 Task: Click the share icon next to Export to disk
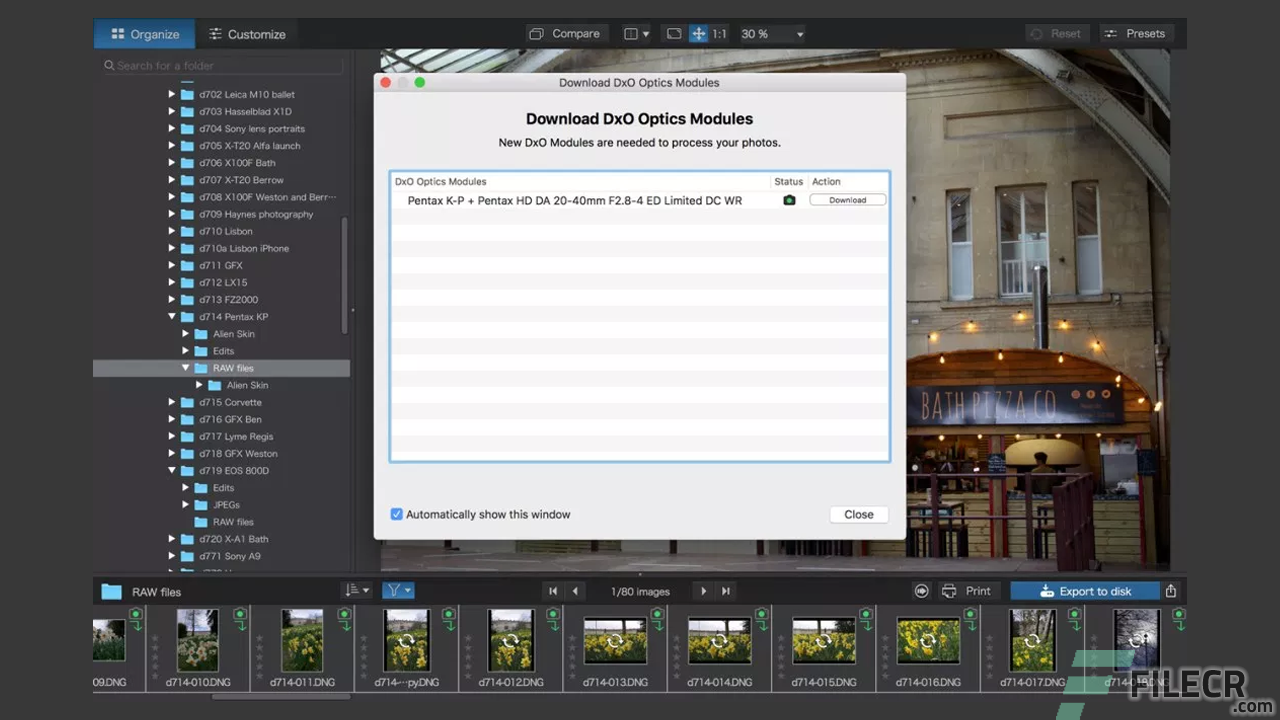click(1171, 591)
